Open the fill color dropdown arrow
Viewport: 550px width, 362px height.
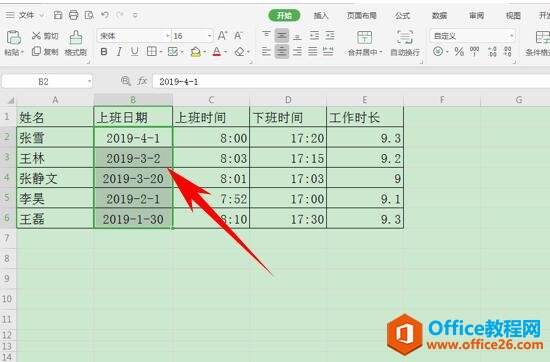tap(205, 52)
